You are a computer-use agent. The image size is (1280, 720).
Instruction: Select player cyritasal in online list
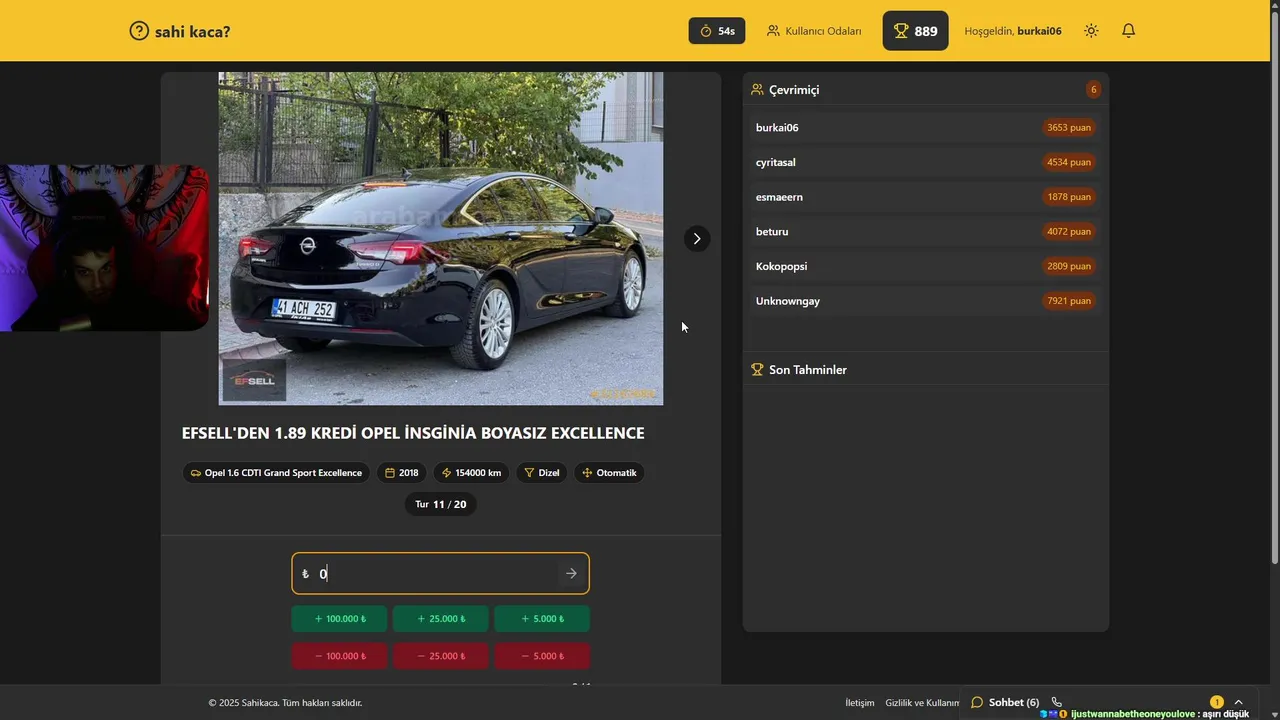pos(925,162)
